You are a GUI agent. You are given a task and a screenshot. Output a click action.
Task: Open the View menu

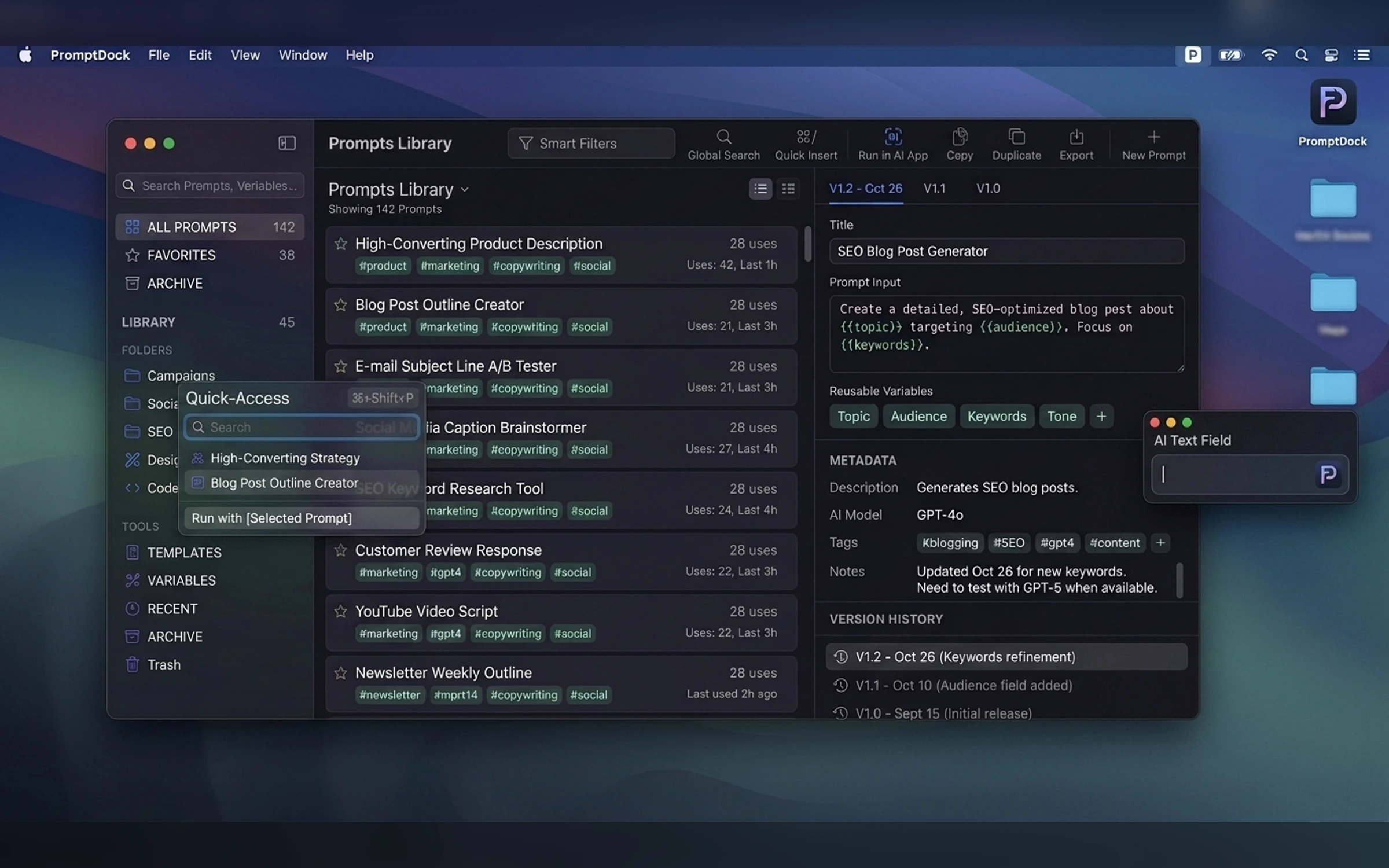pyautogui.click(x=245, y=55)
